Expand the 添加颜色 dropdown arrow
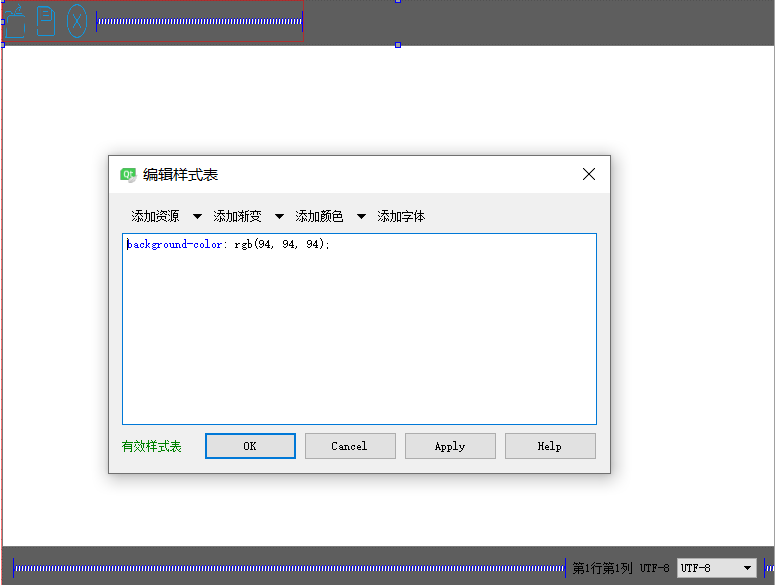Screen dimensions: 775x585 click(x=361, y=216)
